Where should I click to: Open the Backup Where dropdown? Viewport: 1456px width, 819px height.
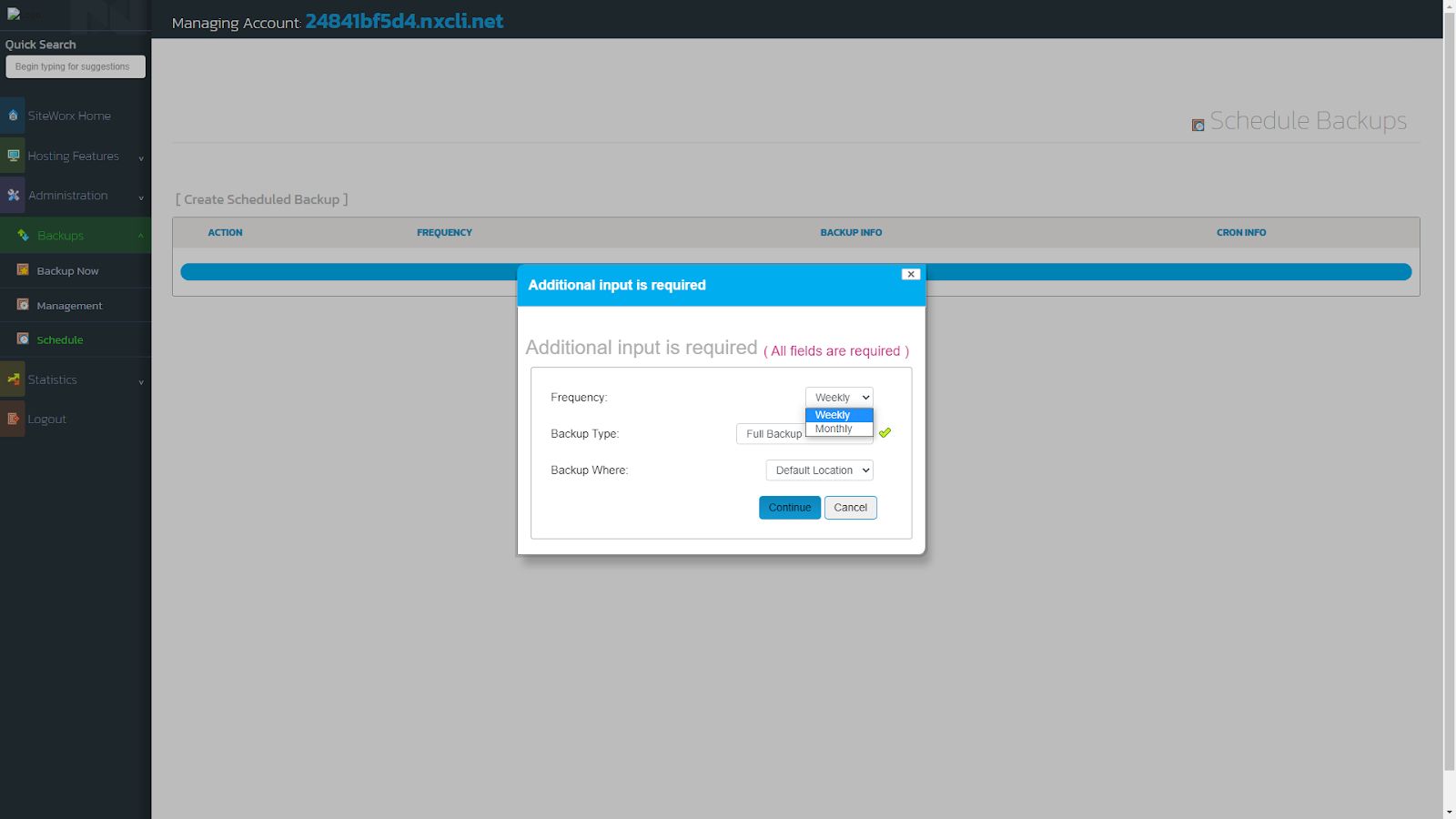(818, 470)
